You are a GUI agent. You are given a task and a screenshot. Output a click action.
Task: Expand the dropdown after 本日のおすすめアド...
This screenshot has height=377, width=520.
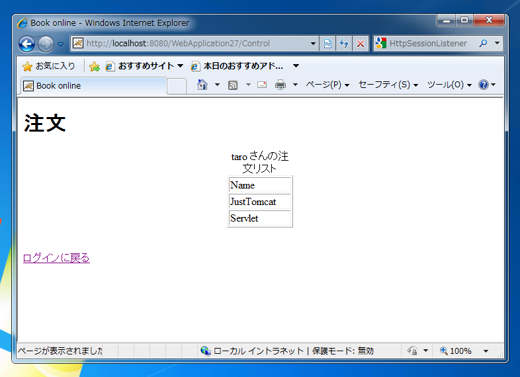pos(296,66)
